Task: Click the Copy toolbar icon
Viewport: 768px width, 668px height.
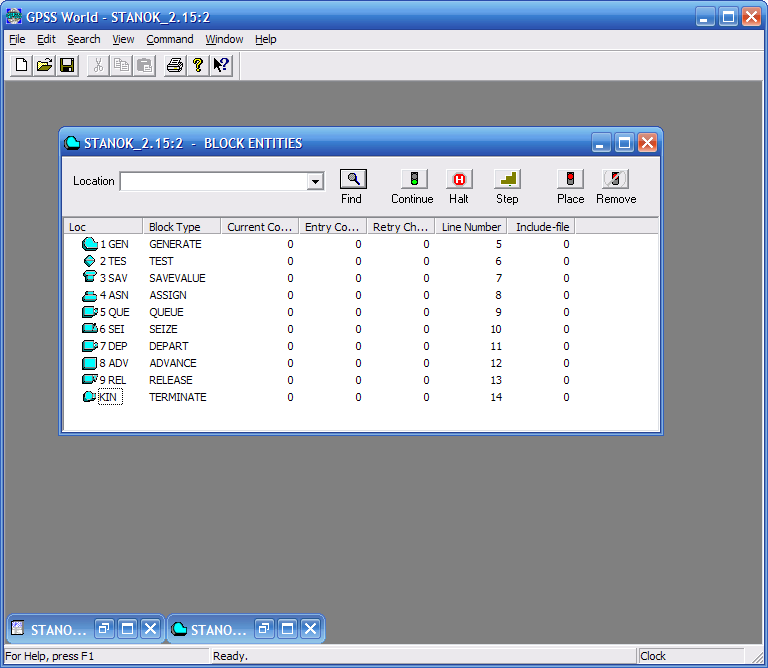Action: [121, 65]
